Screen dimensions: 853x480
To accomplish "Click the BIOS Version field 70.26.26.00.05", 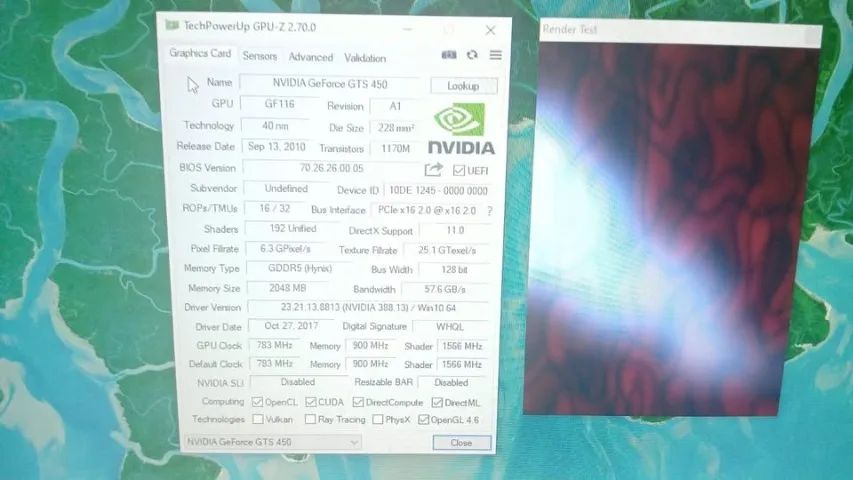I will point(331,168).
